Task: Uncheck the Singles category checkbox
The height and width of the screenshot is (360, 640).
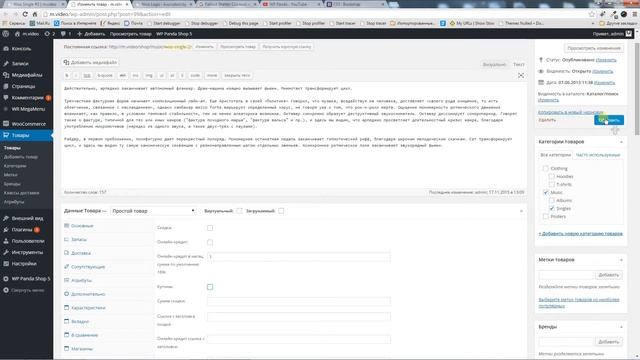Action: click(552, 208)
